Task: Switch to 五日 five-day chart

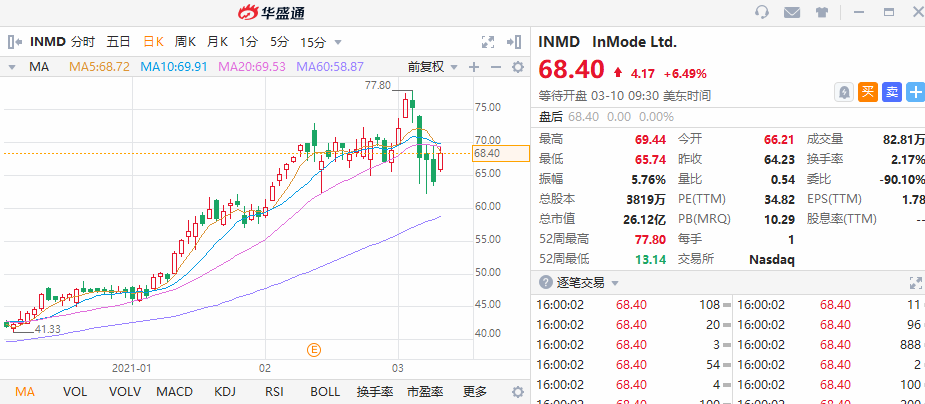Action: 118,42
